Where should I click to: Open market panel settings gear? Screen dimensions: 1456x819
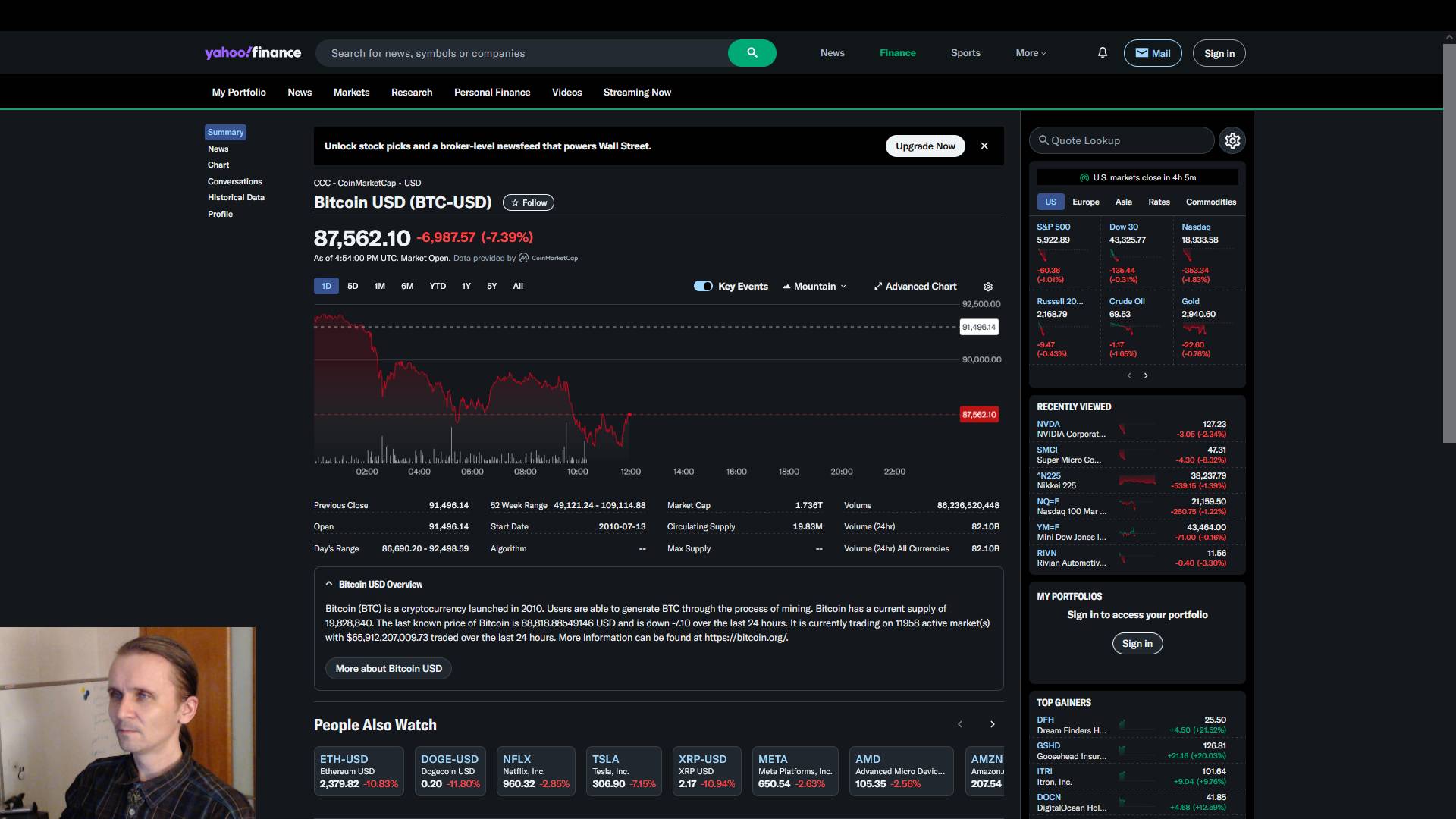pyautogui.click(x=1232, y=140)
